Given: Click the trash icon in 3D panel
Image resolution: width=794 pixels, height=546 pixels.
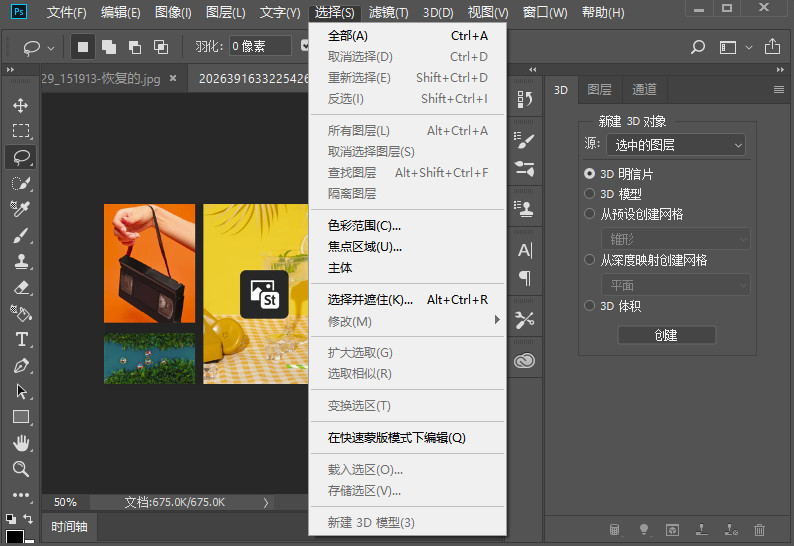Looking at the screenshot, I should click(x=760, y=530).
